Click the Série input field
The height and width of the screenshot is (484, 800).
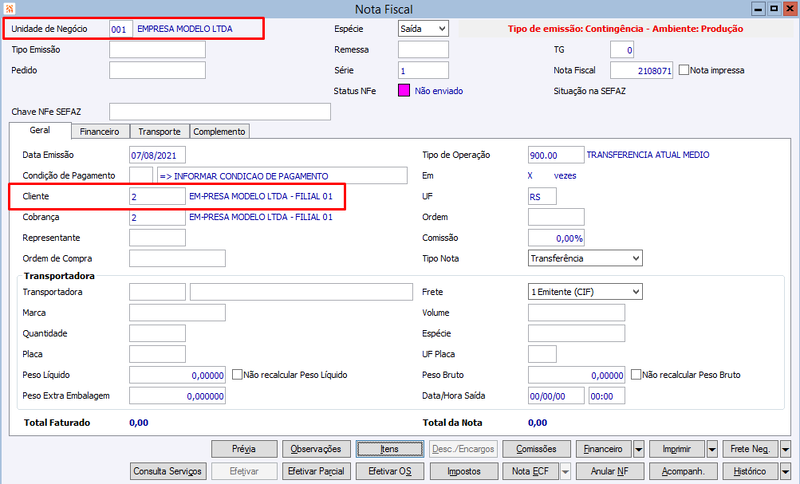[x=423, y=70]
